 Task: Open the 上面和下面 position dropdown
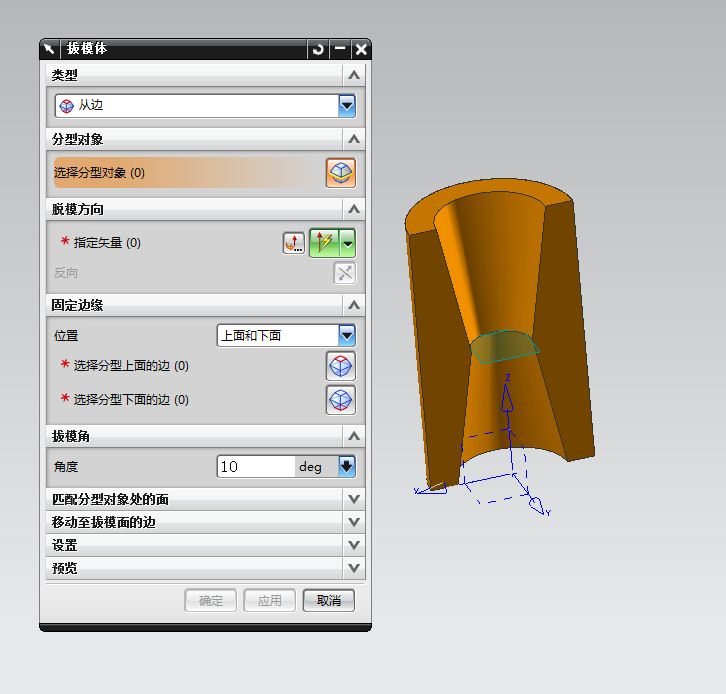(x=347, y=335)
